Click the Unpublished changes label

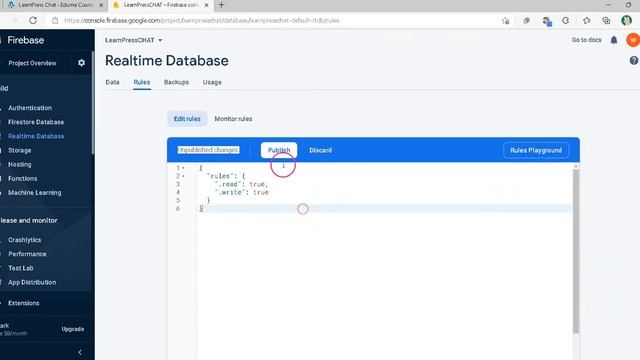[x=208, y=150]
